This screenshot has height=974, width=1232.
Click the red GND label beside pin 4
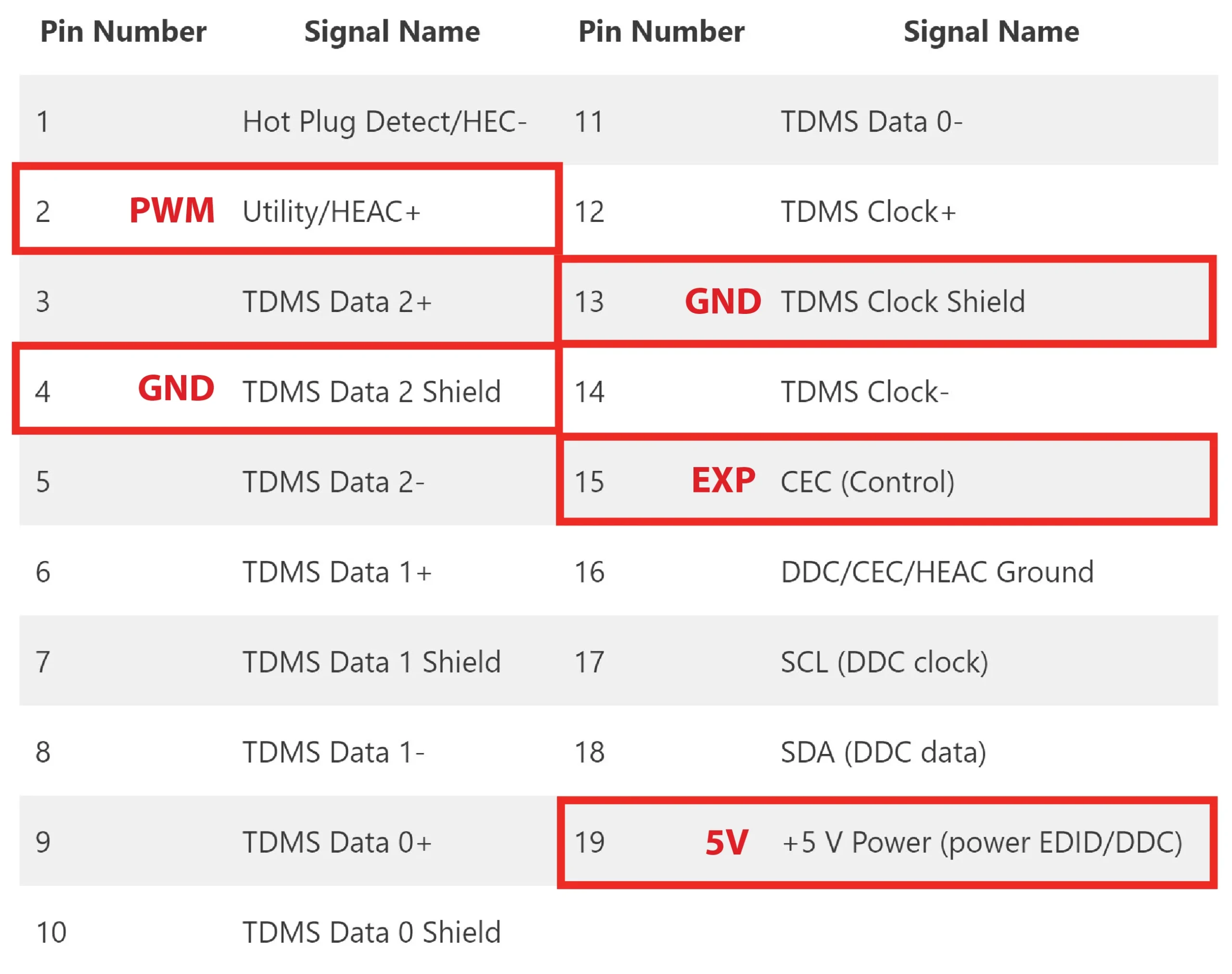(x=176, y=389)
